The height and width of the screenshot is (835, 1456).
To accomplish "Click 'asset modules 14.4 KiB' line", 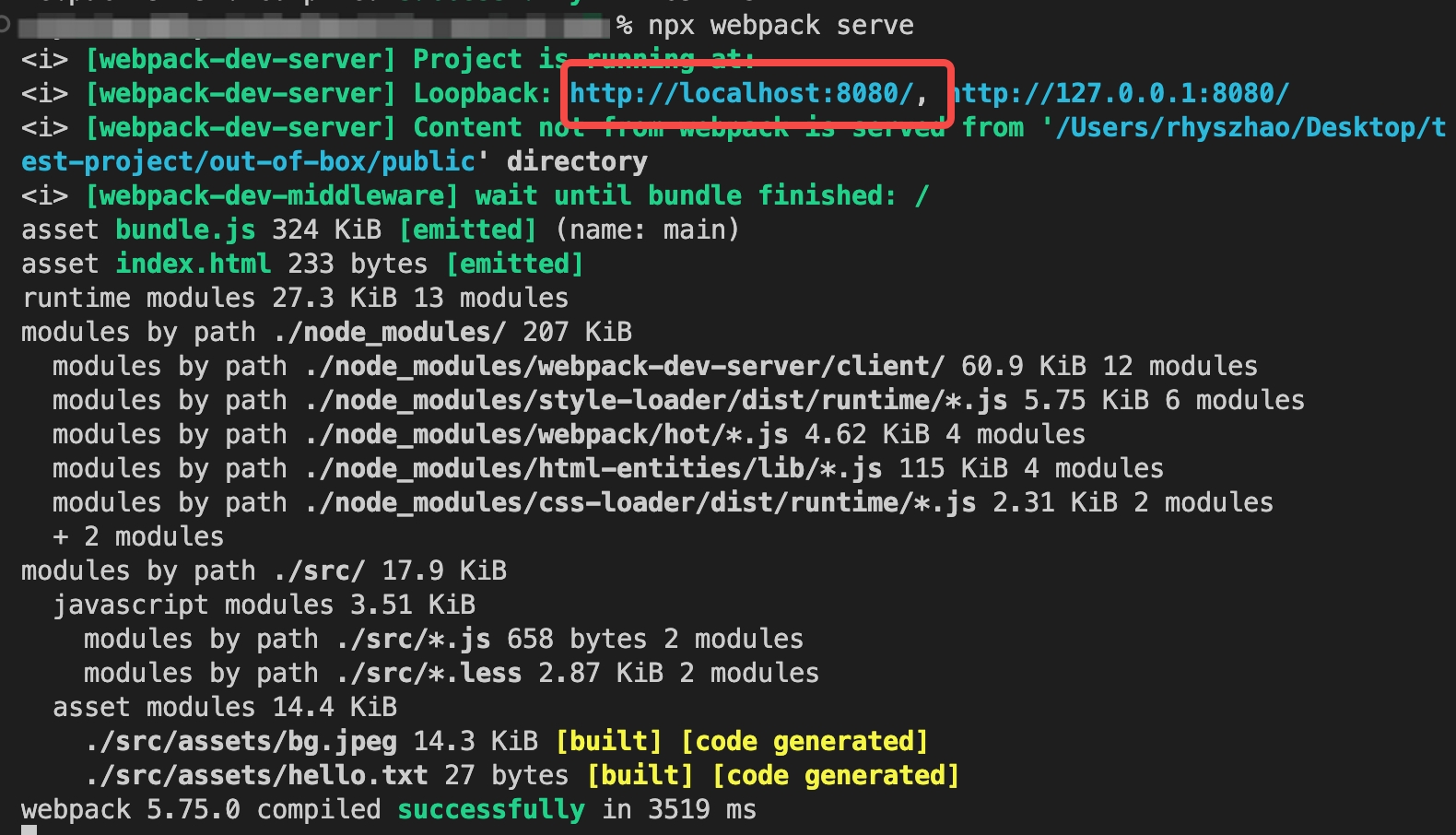I will pyautogui.click(x=225, y=707).
